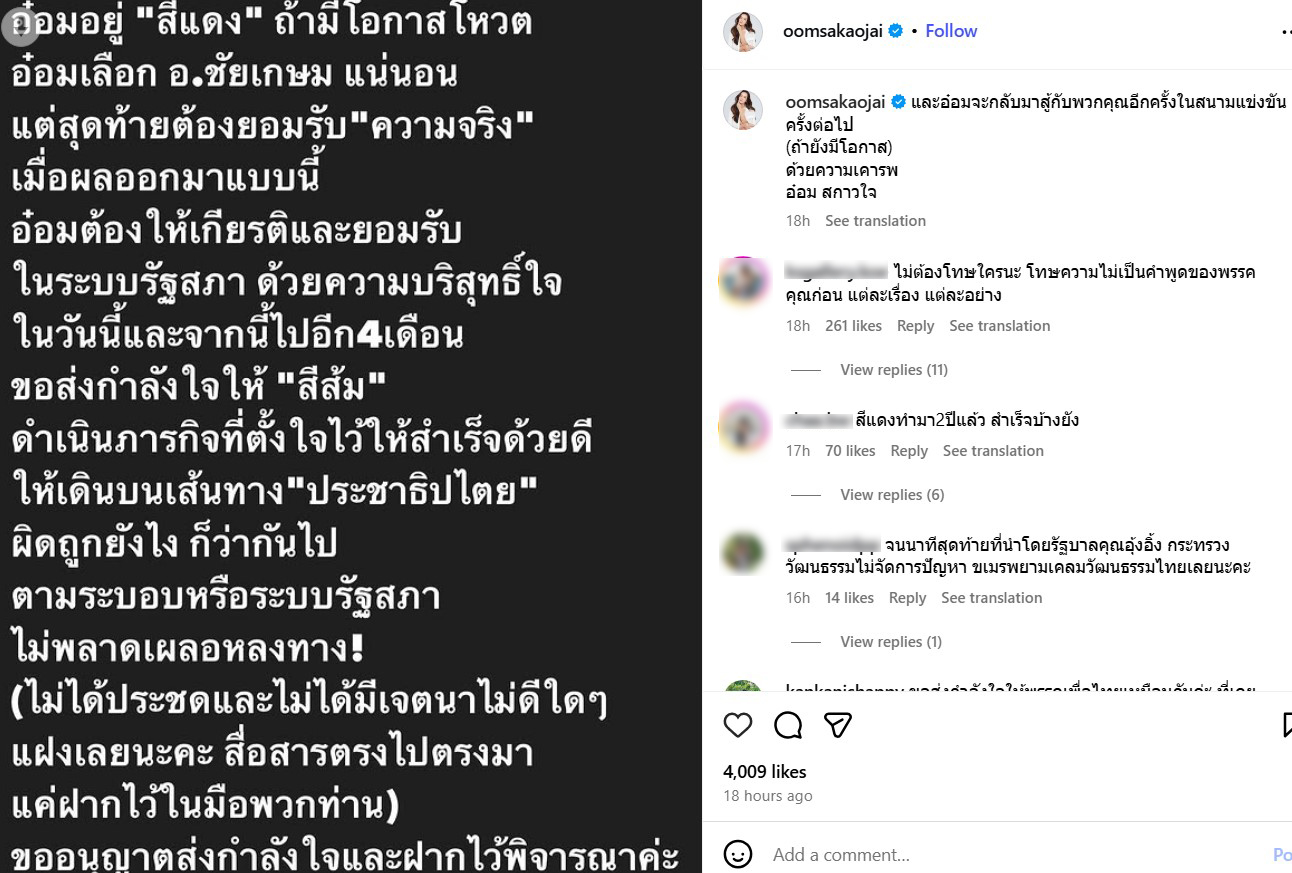The height and width of the screenshot is (873, 1292).
Task: Open the emoji picker in comment box
Action: [x=738, y=855]
